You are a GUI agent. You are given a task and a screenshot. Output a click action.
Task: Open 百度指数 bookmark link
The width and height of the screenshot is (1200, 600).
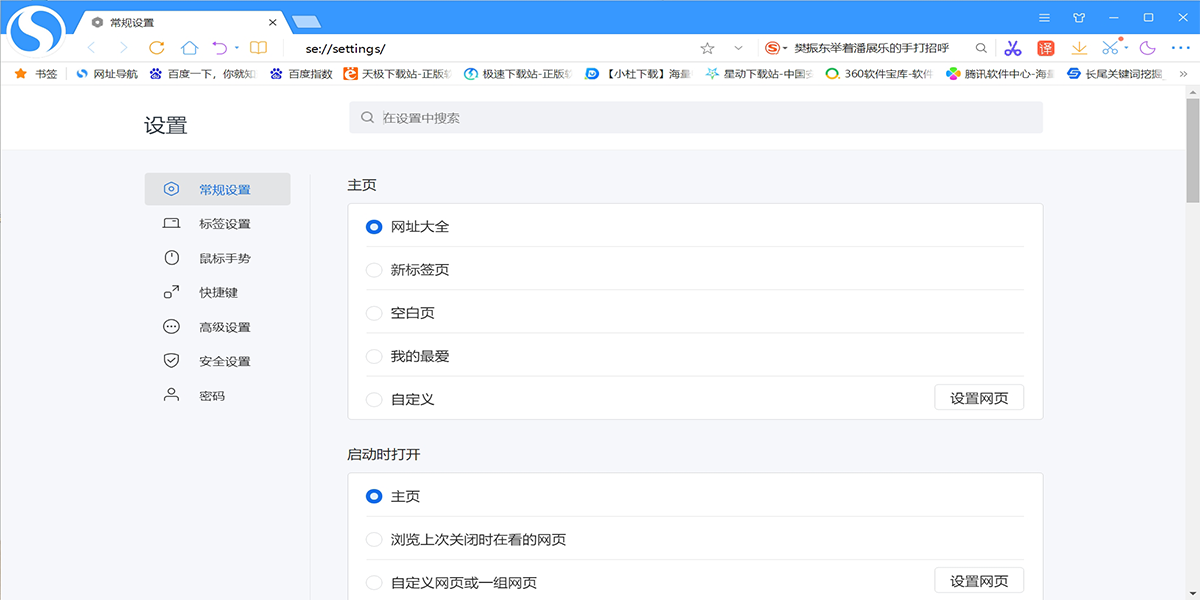(x=301, y=74)
